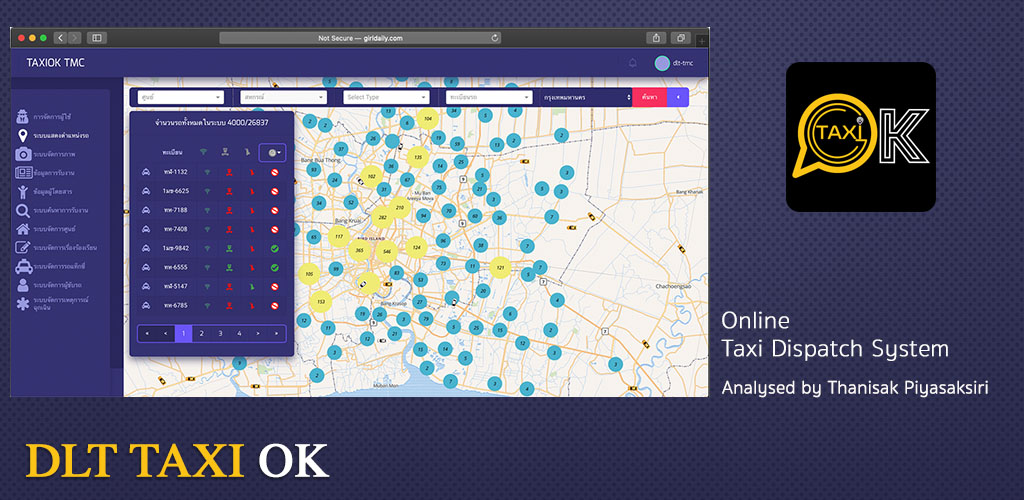This screenshot has height=500, width=1024.
Task: Open the second filter dropdown in the map toolbar
Action: point(283,97)
